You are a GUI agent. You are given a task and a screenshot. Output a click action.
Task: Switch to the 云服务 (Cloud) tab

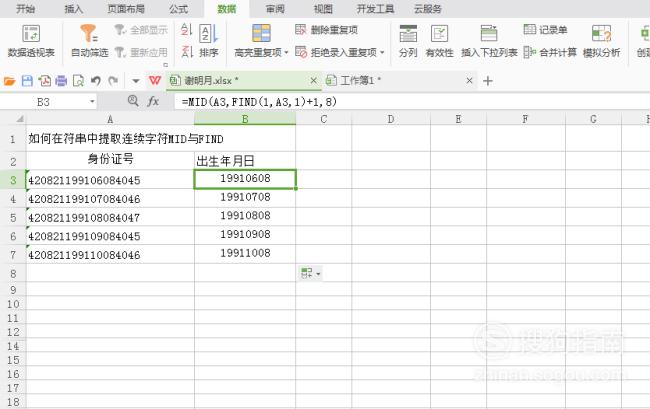[428, 9]
